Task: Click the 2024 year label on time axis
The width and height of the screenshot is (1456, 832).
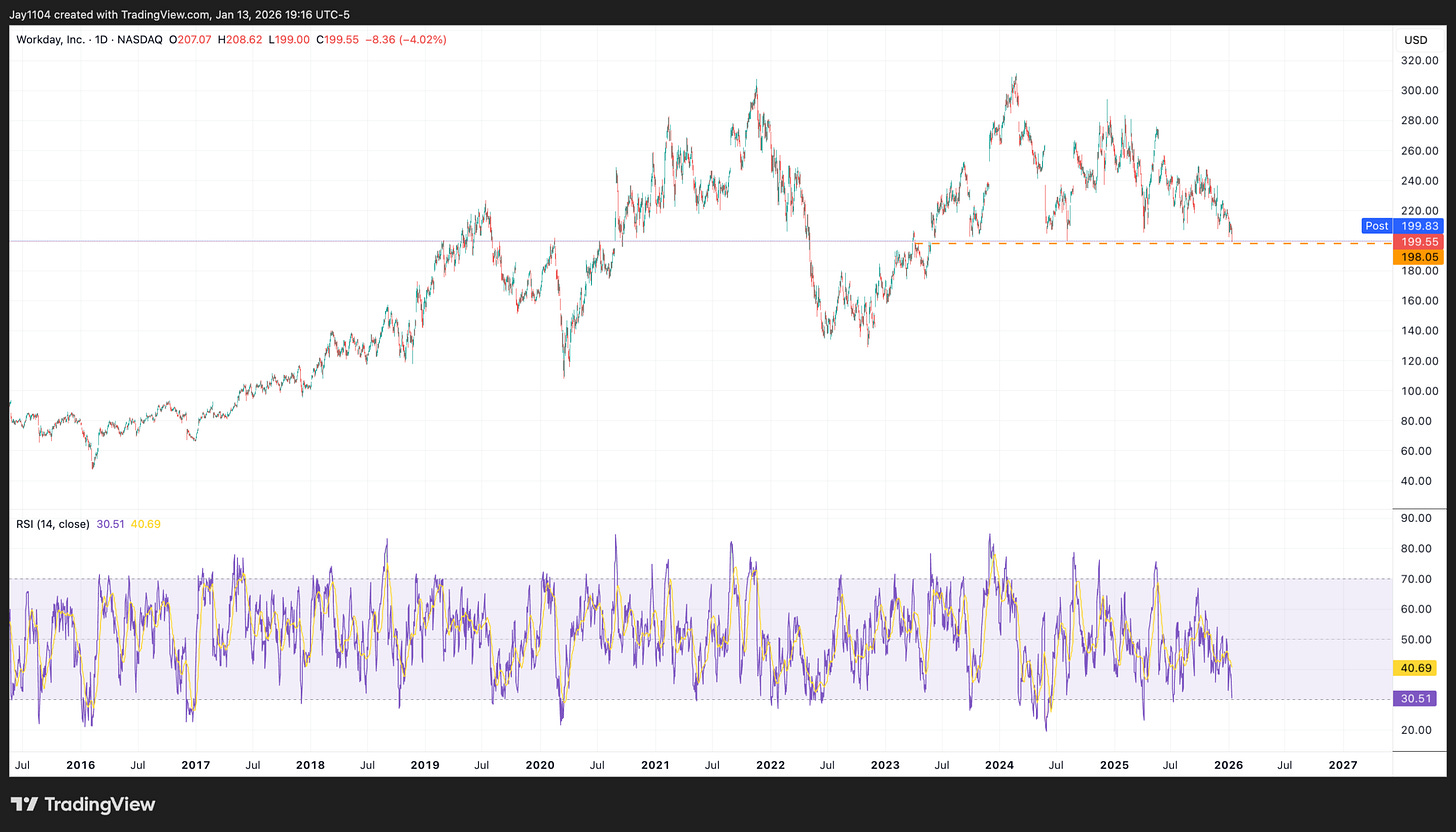Action: coord(999,765)
